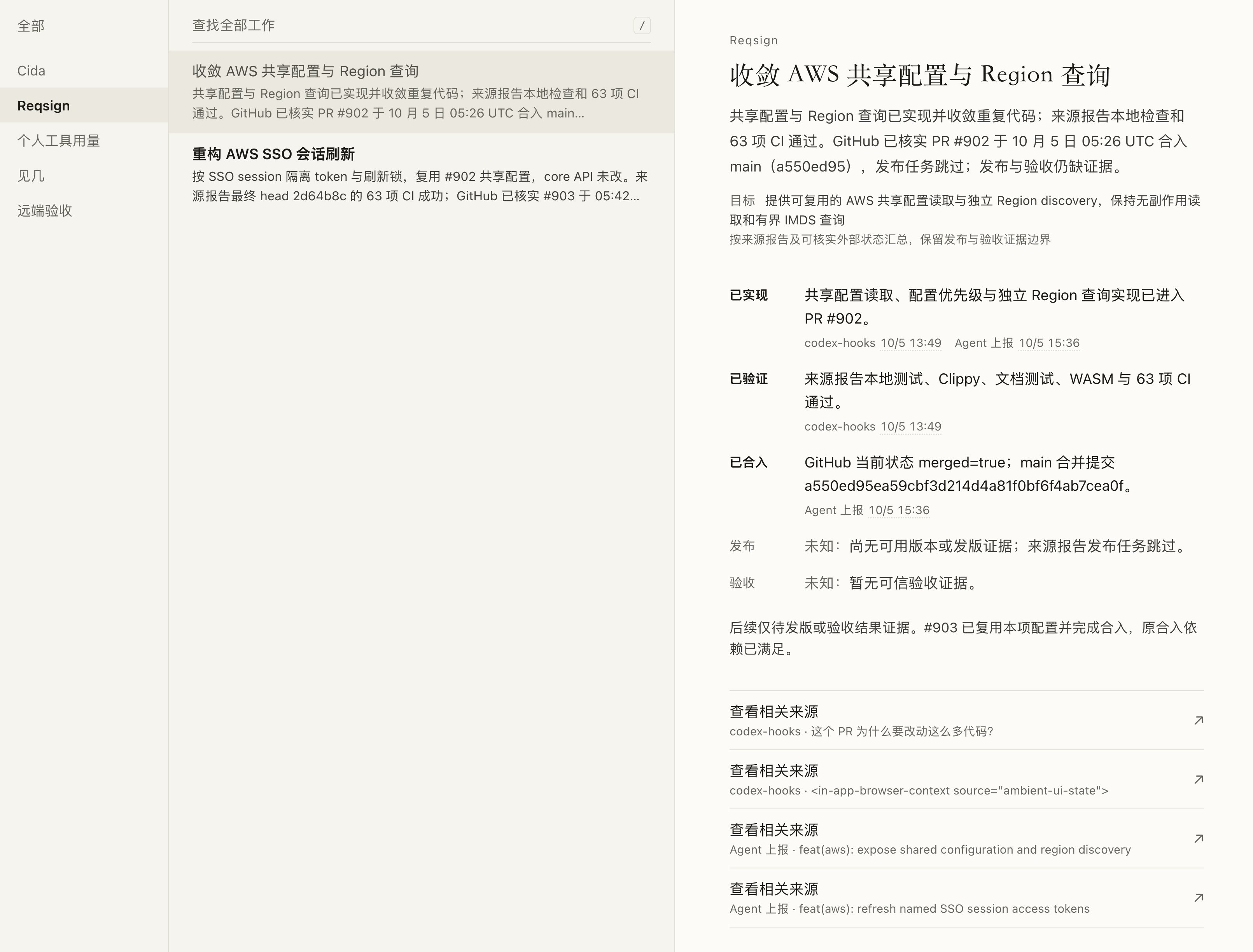Open 查看相关来源 link about PR code changes
The height and width of the screenshot is (952, 1253).
click(966, 720)
